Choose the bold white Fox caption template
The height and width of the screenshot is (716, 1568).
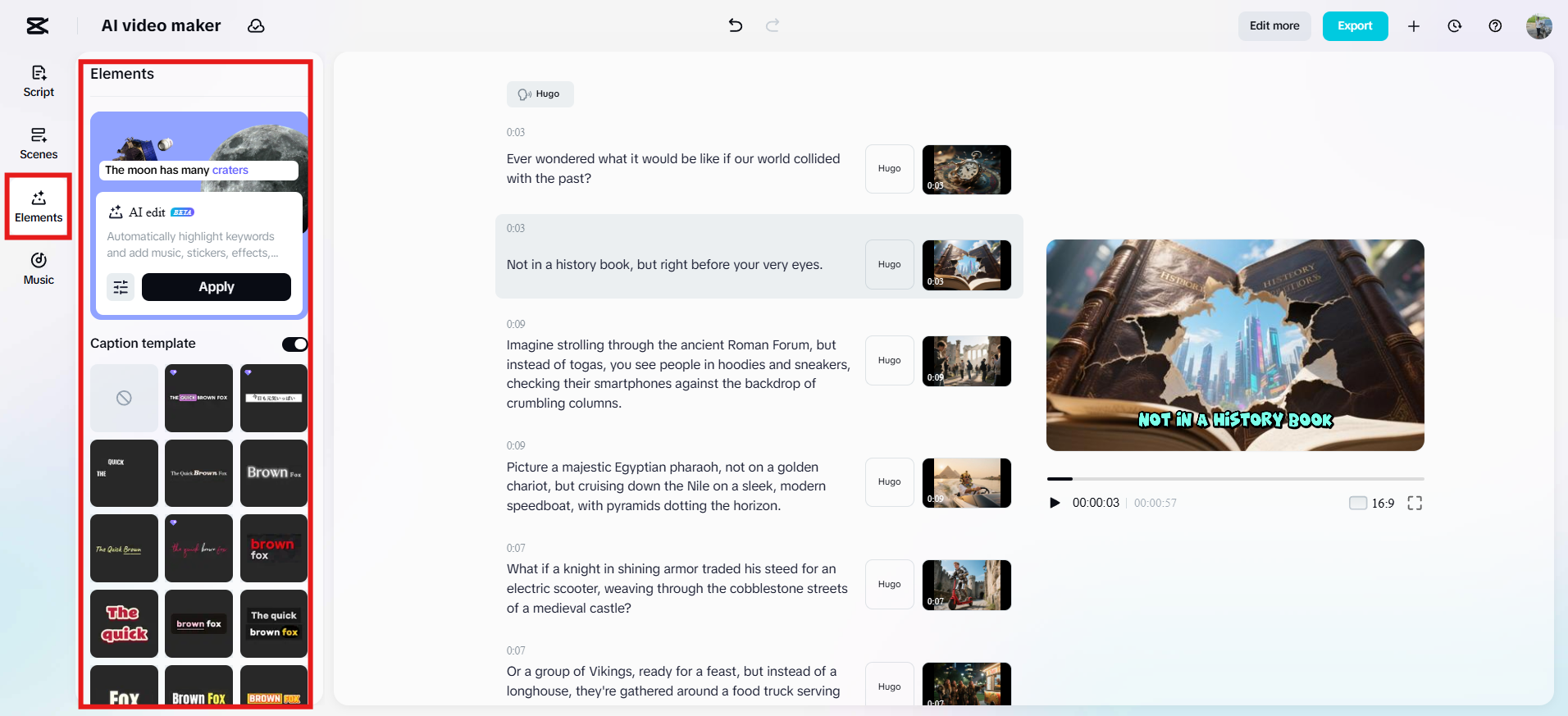(124, 686)
